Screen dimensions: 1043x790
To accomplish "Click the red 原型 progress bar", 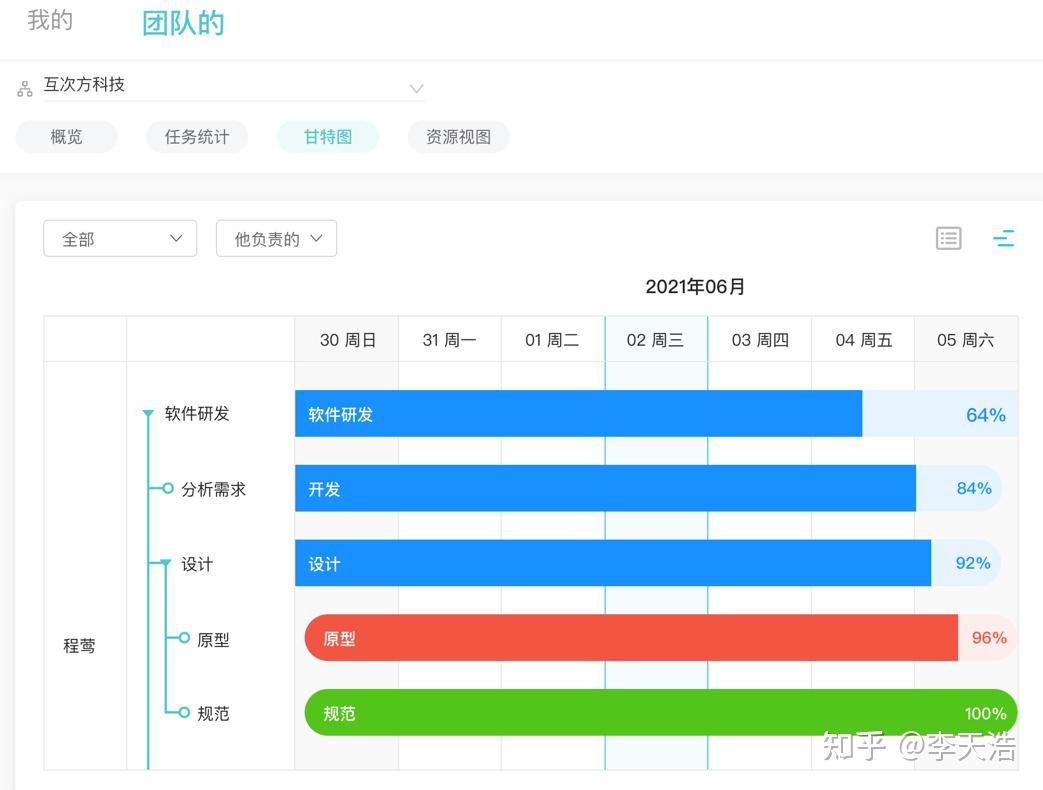I will [x=631, y=638].
